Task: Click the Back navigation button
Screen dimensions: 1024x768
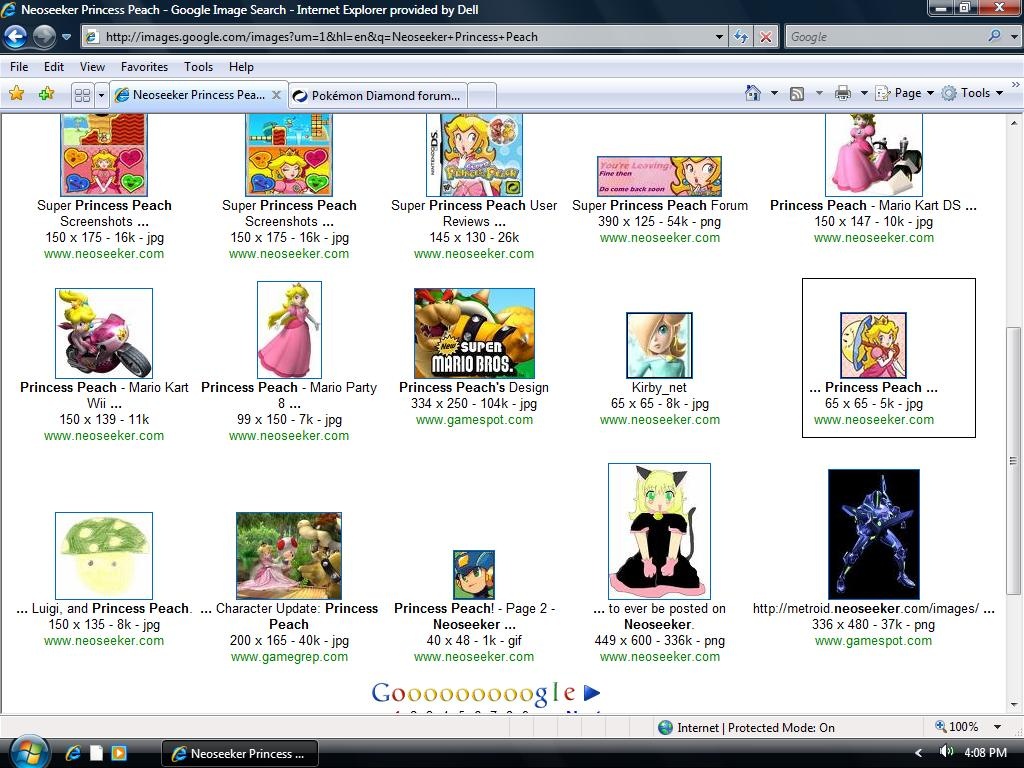Action: click(16, 36)
